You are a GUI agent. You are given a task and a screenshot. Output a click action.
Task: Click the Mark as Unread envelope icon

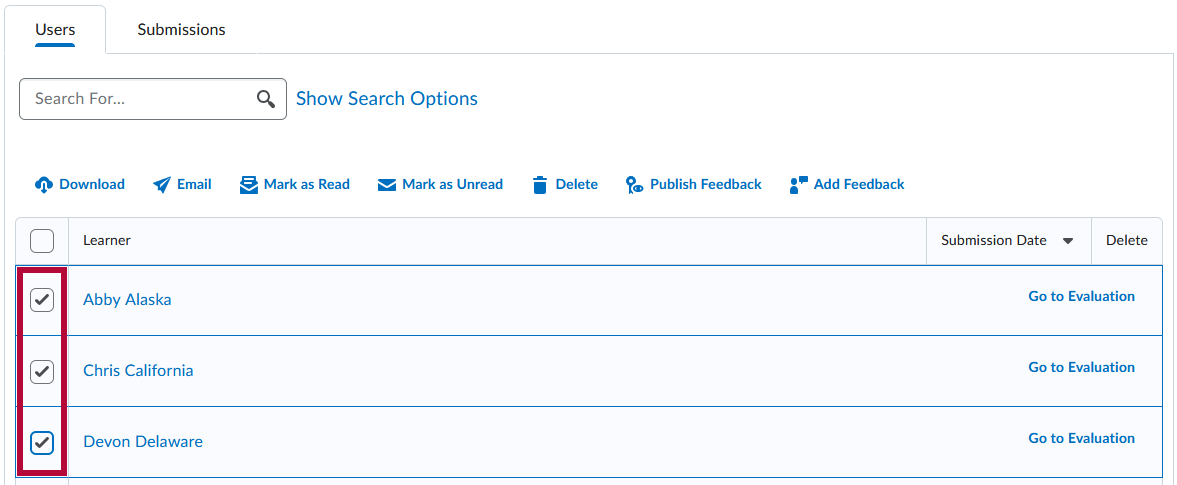[387, 185]
